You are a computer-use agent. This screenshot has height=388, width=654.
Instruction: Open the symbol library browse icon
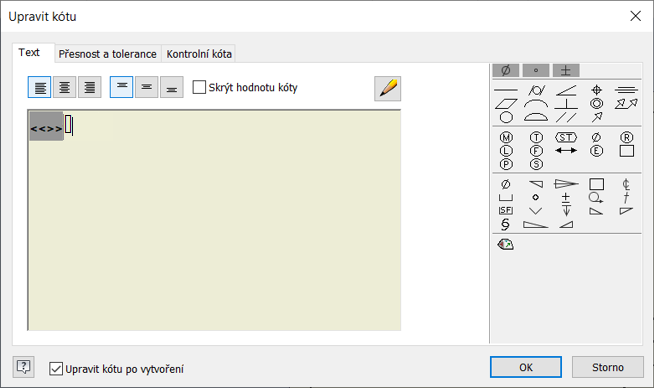pos(506,244)
